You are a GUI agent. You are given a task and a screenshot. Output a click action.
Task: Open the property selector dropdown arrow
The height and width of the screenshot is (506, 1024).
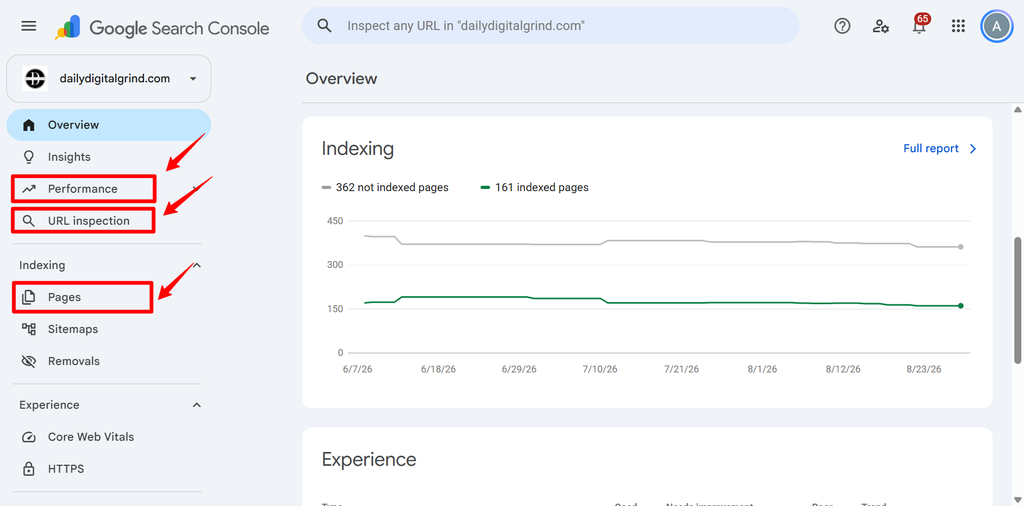(193, 78)
